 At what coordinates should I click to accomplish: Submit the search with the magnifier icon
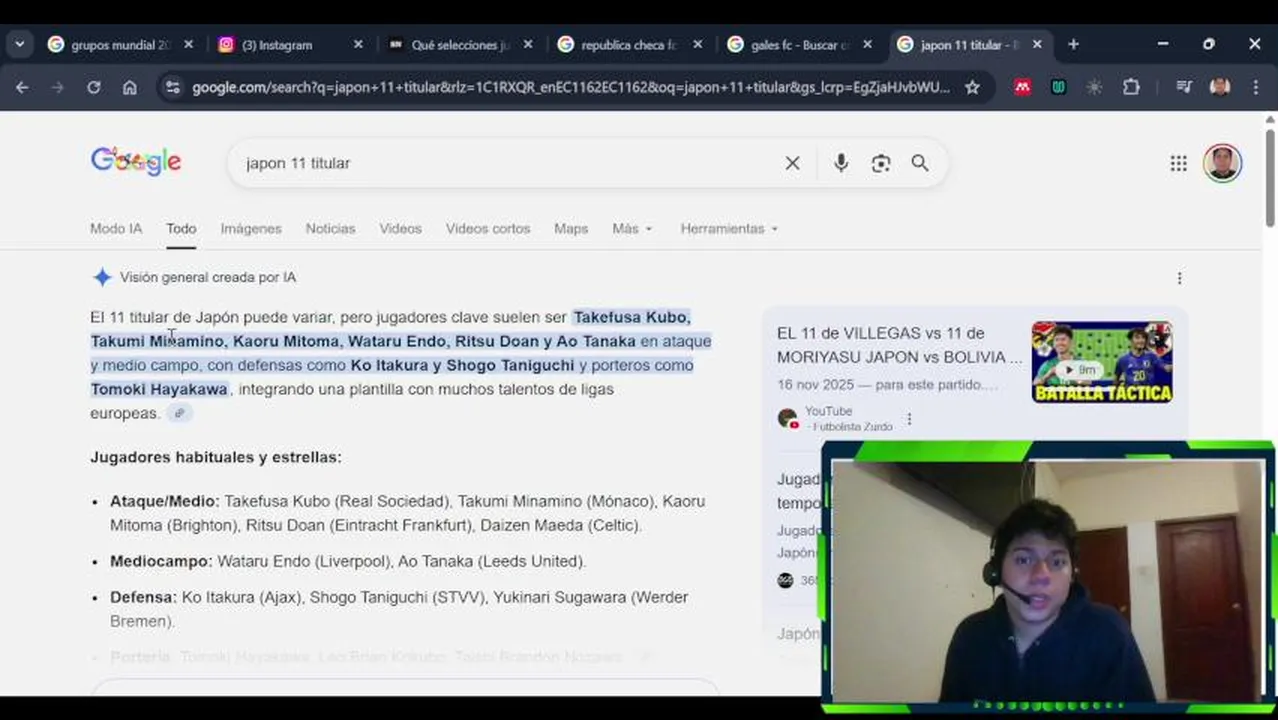click(920, 163)
